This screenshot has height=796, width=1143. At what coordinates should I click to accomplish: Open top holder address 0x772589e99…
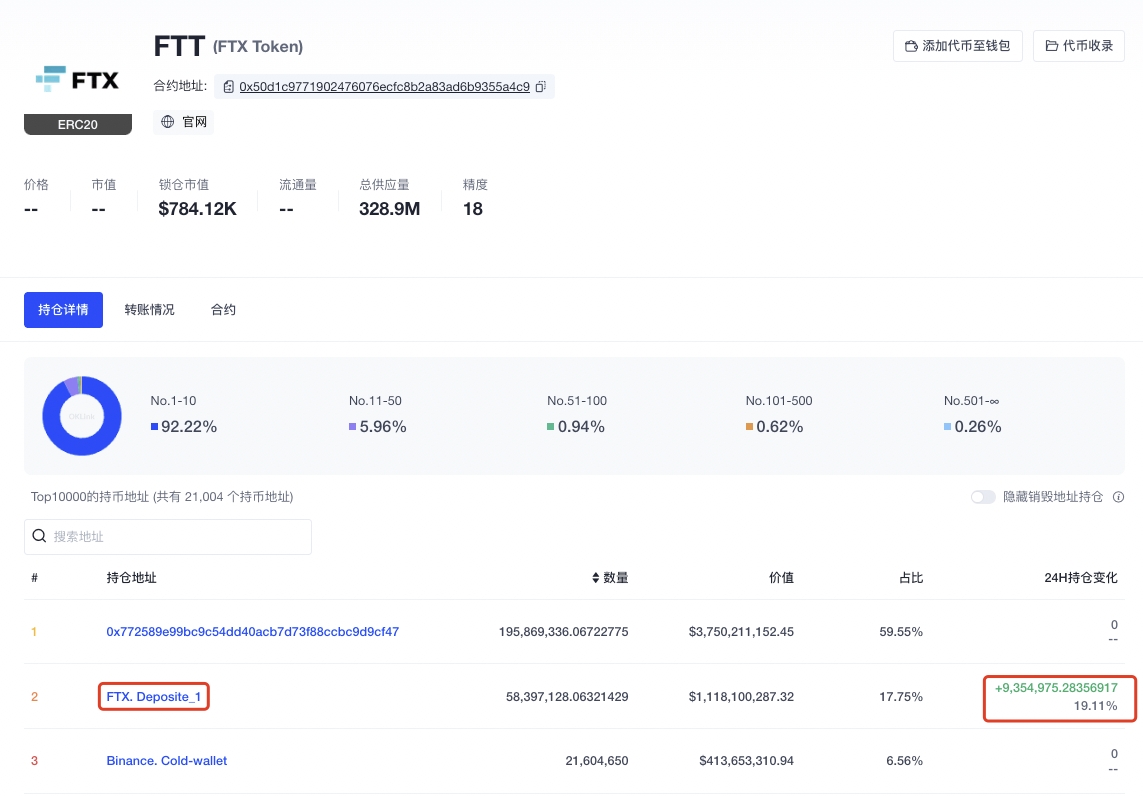[x=252, y=632]
